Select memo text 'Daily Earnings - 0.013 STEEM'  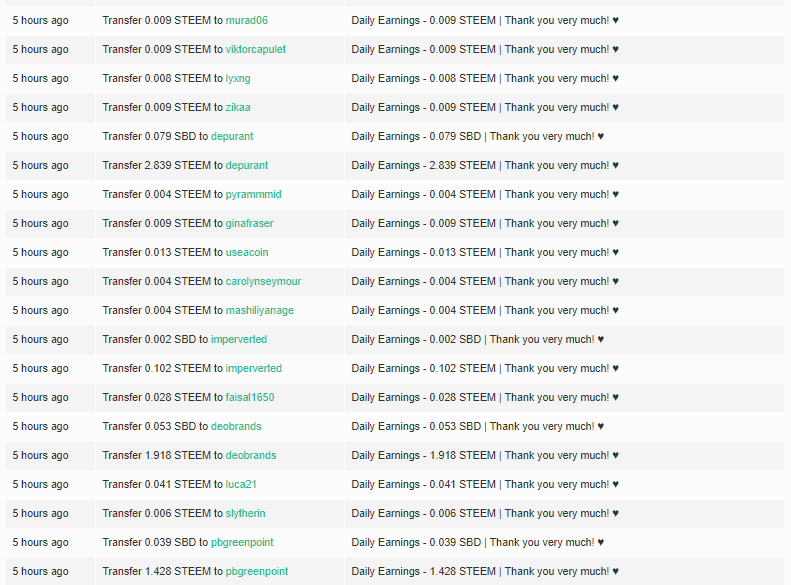tap(424, 253)
